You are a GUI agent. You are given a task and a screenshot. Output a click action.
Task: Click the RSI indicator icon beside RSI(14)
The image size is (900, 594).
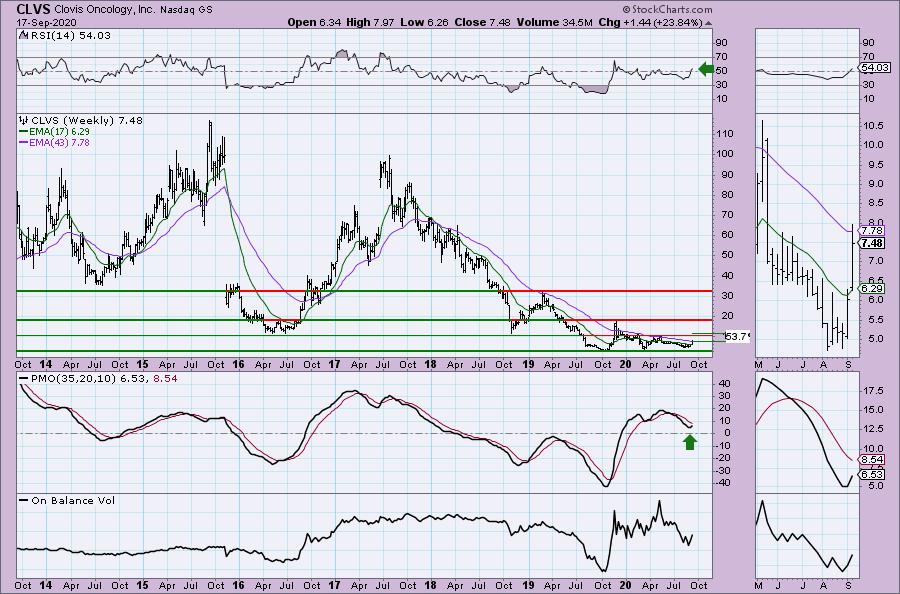point(23,35)
